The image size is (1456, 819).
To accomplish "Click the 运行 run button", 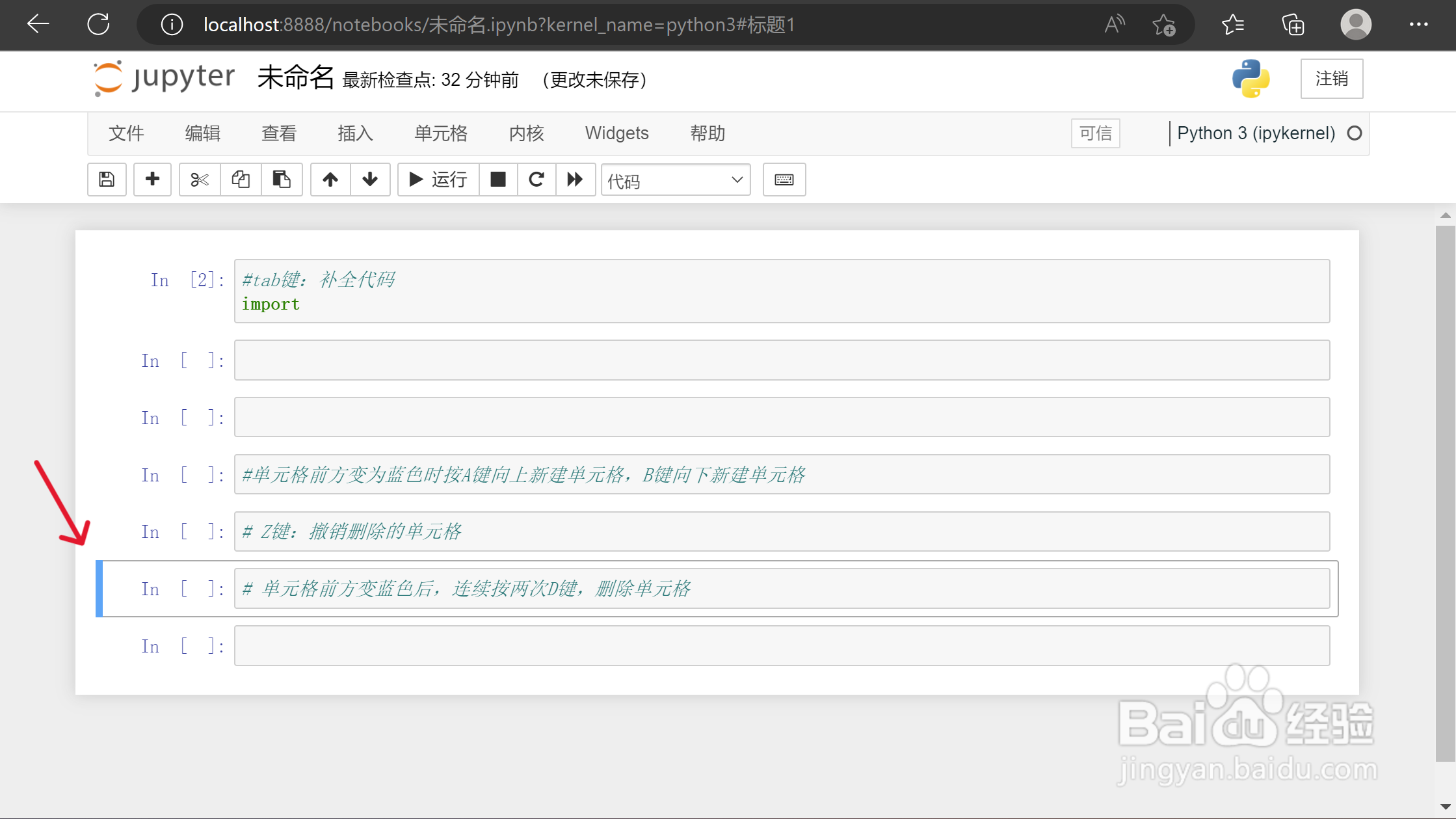I will 438,180.
